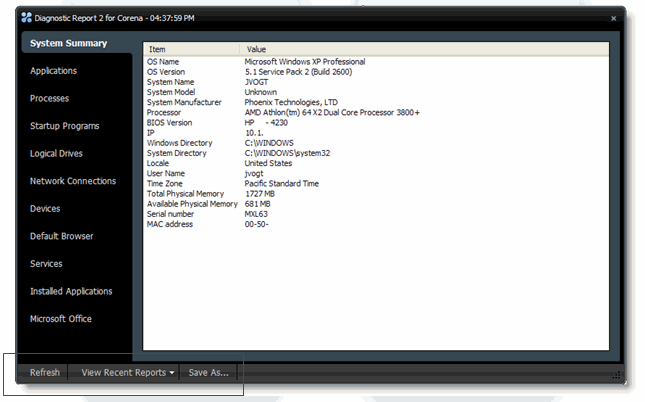Open Startup Programs section
This screenshot has height=402, width=645.
point(65,126)
